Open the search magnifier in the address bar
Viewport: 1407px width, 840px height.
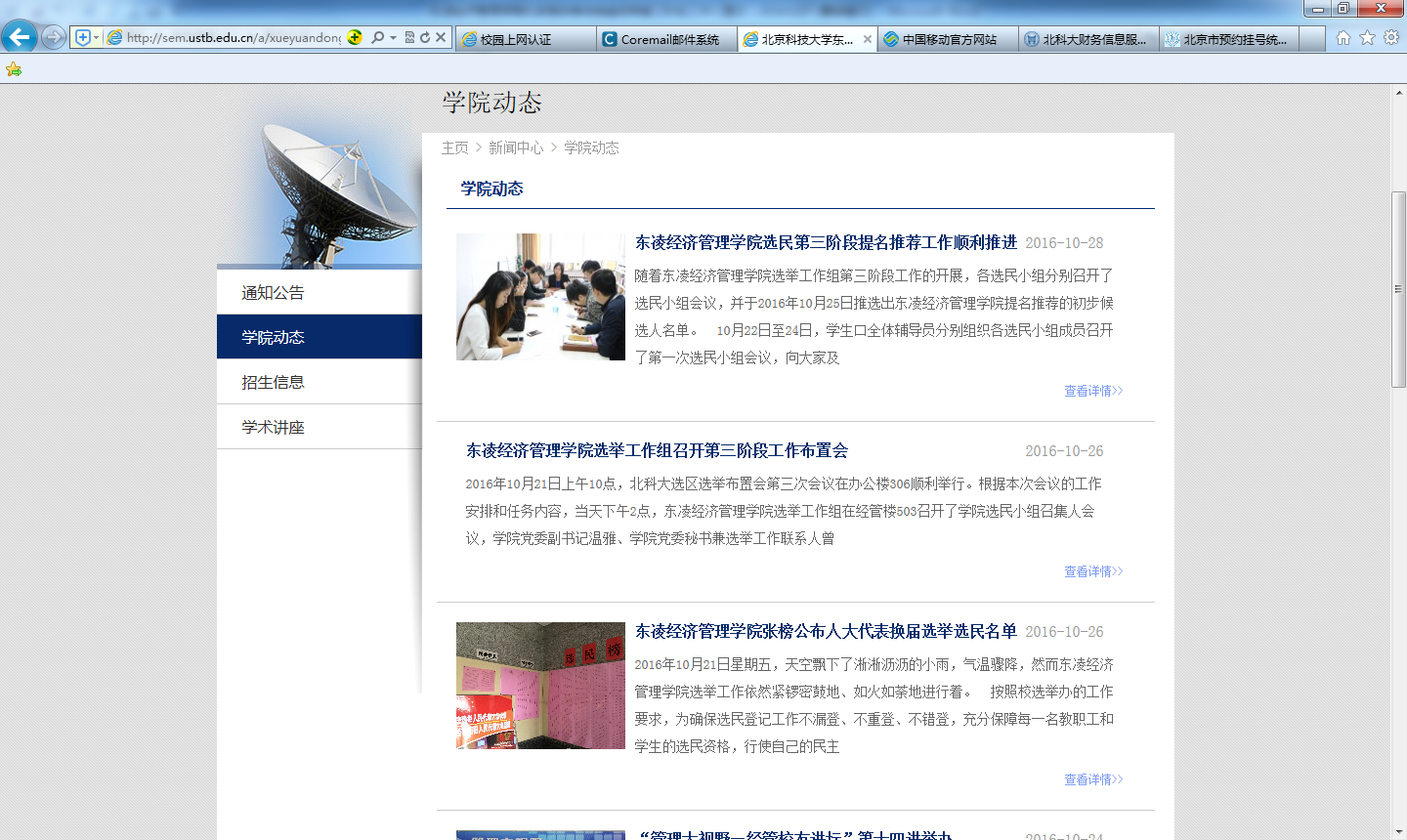click(x=378, y=37)
